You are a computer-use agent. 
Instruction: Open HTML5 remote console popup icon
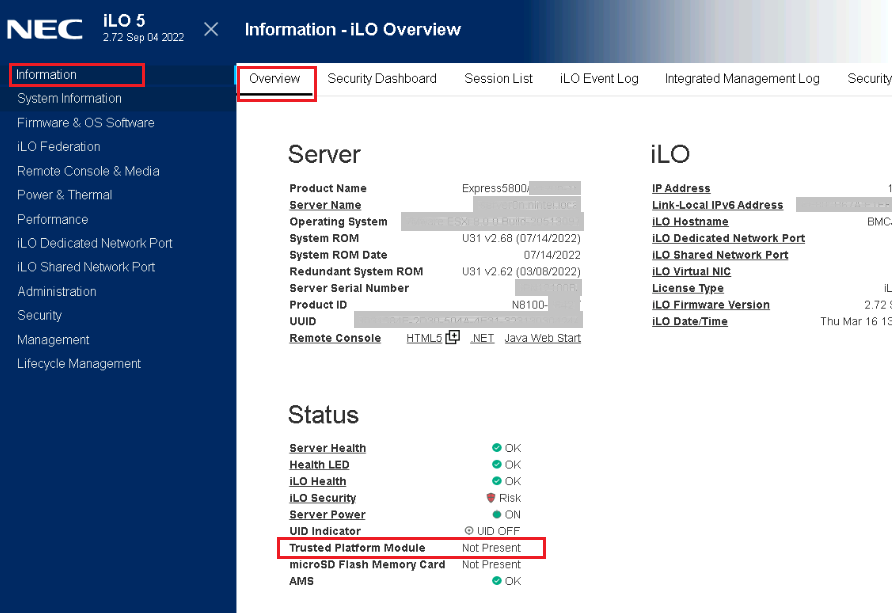click(x=452, y=337)
